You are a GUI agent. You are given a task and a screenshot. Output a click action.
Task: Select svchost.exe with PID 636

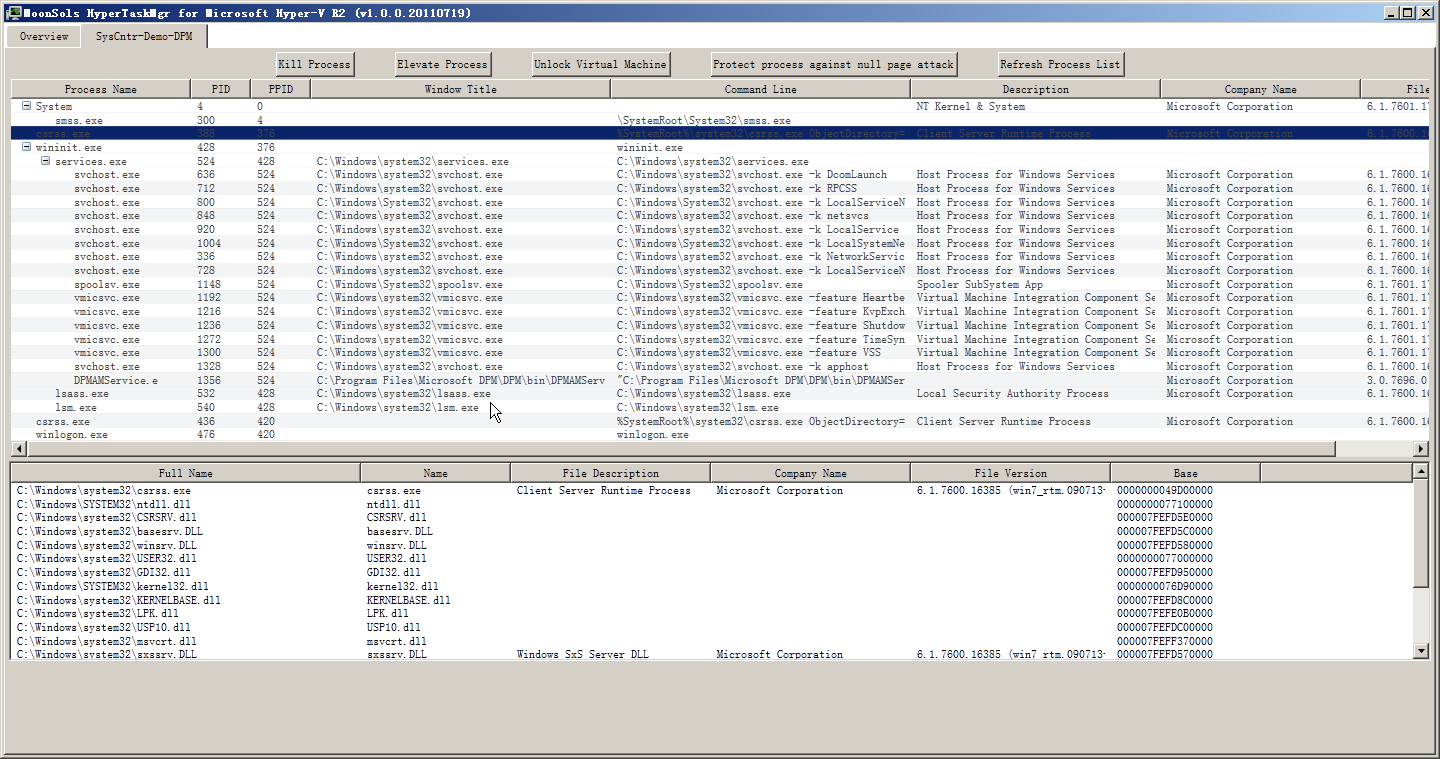click(x=720, y=174)
